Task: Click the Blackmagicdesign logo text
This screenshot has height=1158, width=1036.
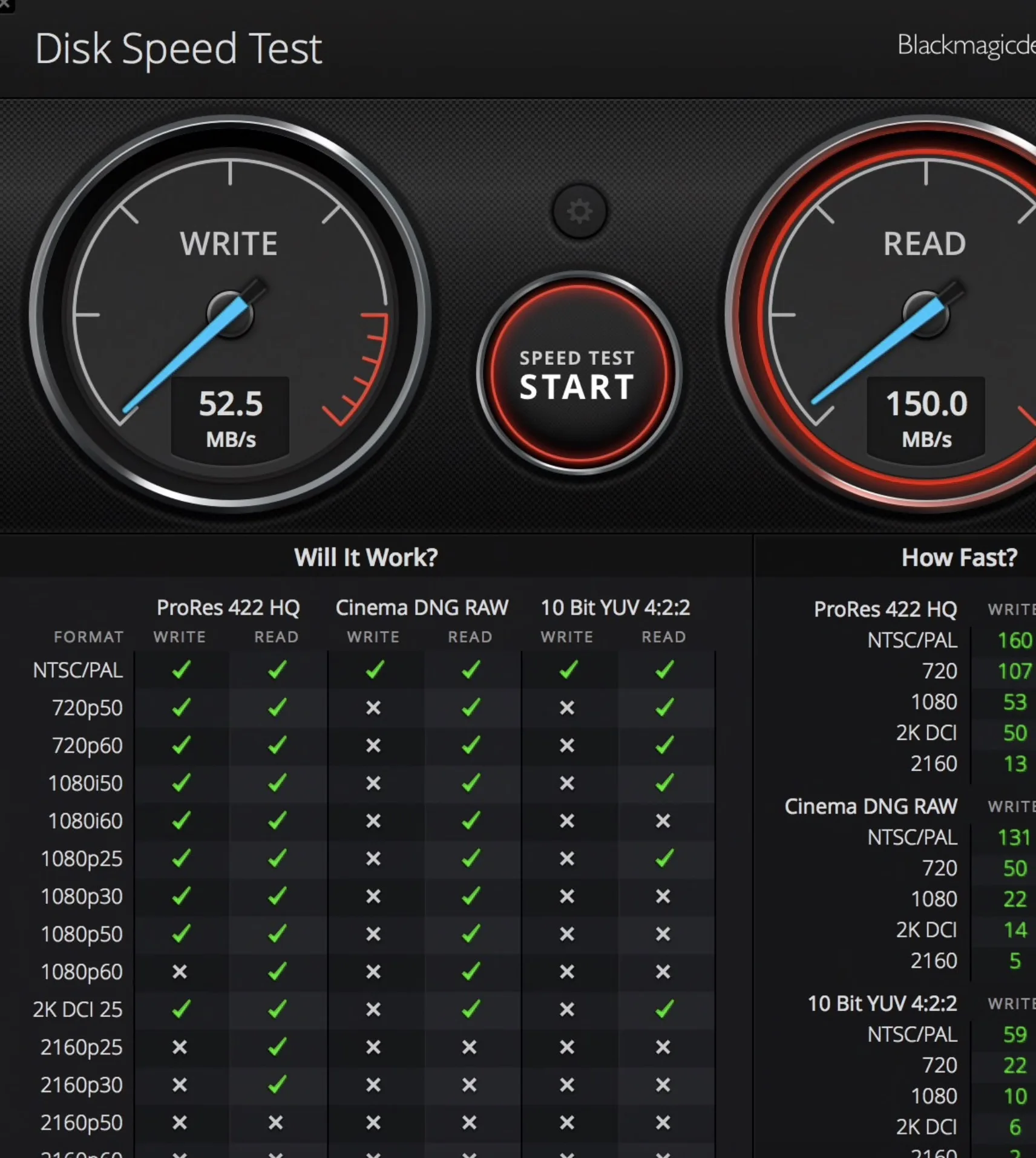Action: (x=966, y=45)
